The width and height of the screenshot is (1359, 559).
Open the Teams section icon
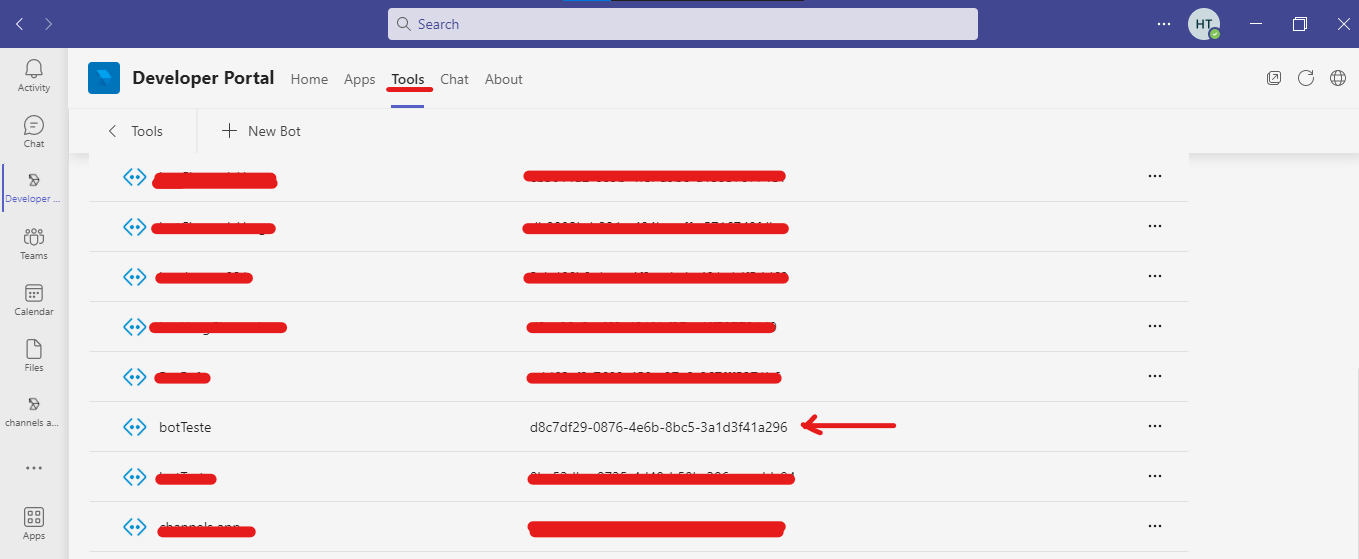click(x=34, y=244)
